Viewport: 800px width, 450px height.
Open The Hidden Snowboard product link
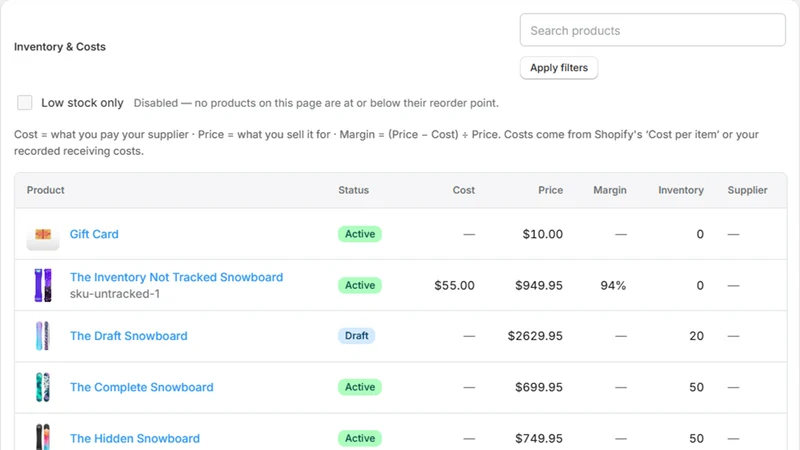(135, 438)
